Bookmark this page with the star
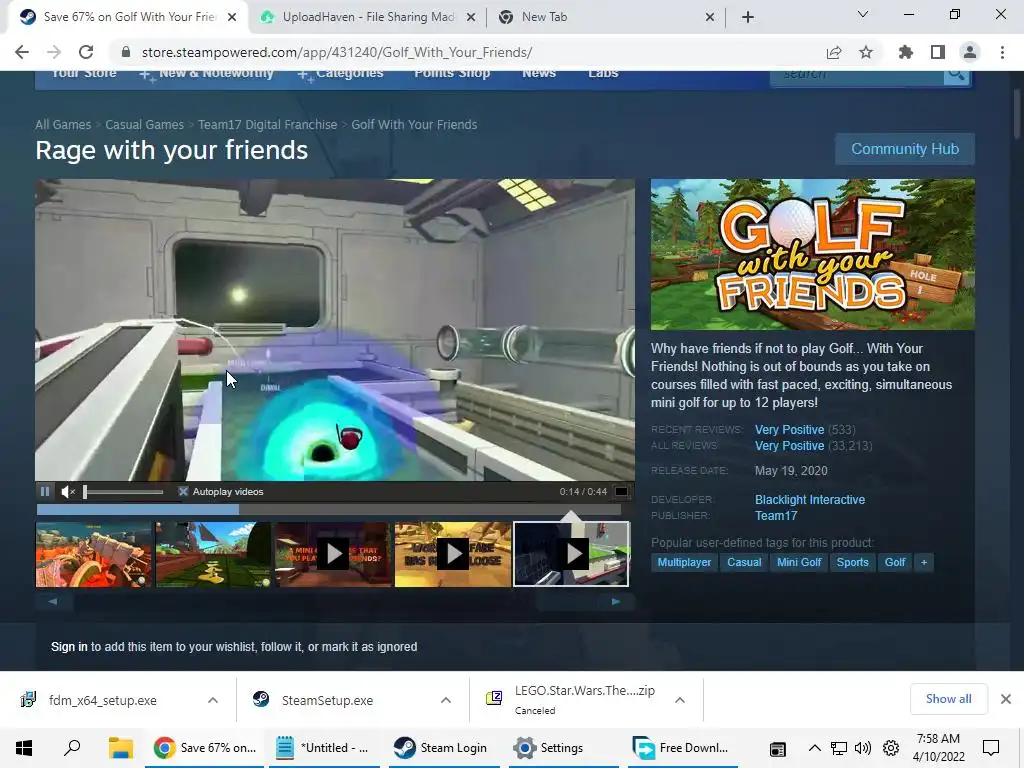Viewport: 1024px width, 768px height. click(x=866, y=52)
